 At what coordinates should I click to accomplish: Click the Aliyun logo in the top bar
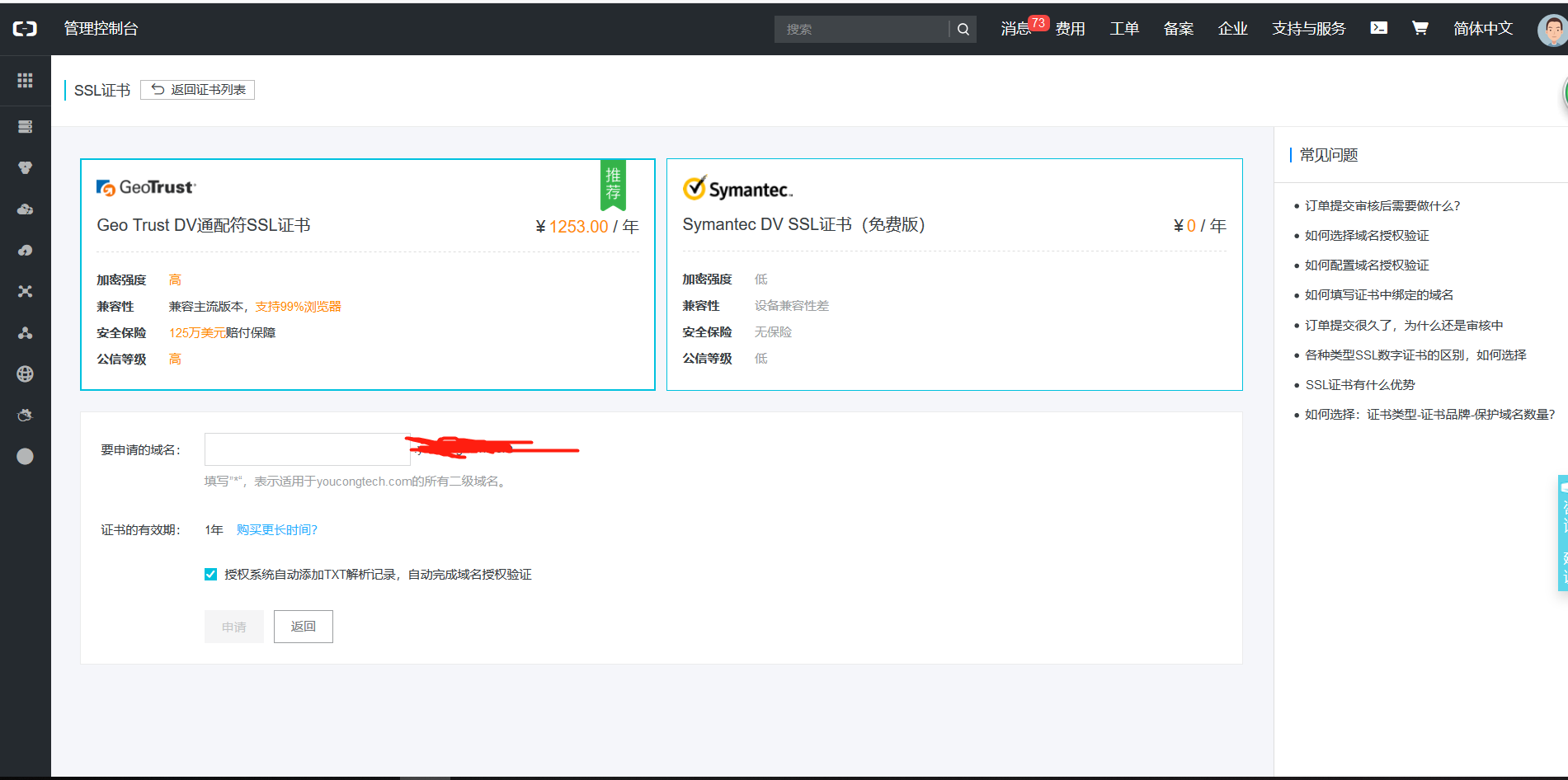[x=25, y=29]
